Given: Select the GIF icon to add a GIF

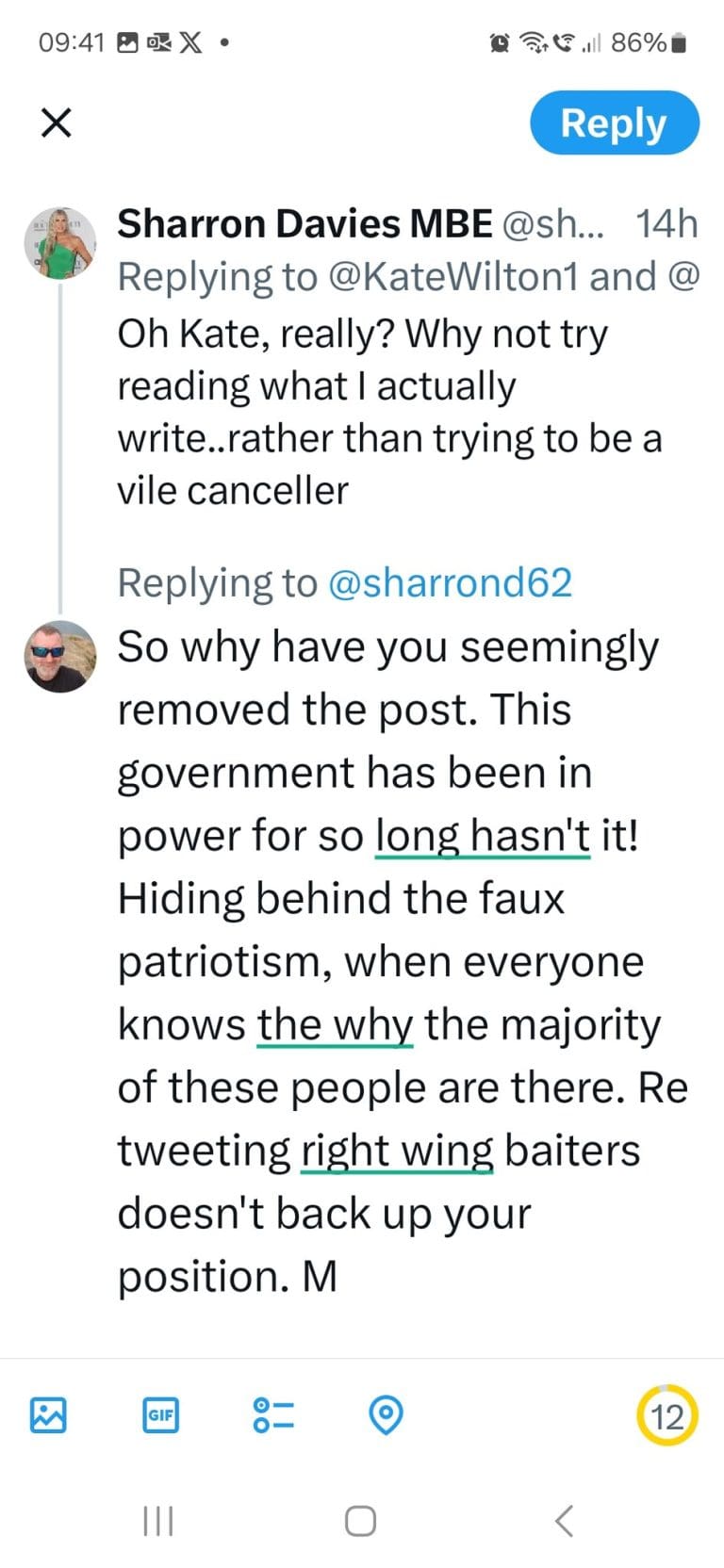Looking at the screenshot, I should tap(159, 1413).
